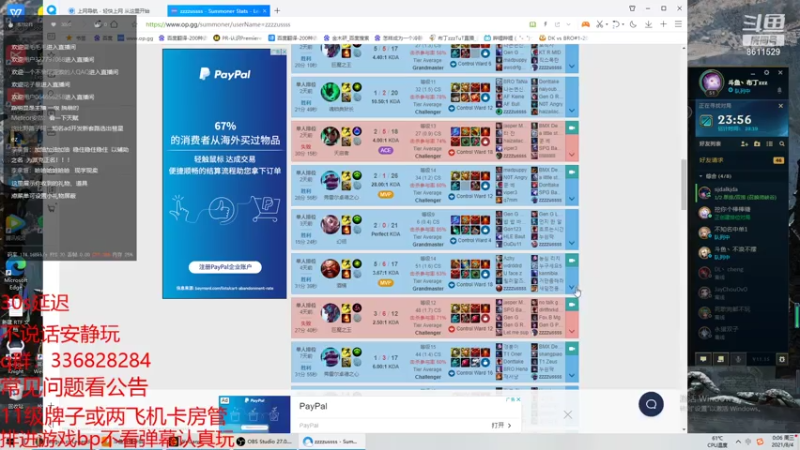Click the ACE badge on the 2/5/18 match

[x=385, y=150]
